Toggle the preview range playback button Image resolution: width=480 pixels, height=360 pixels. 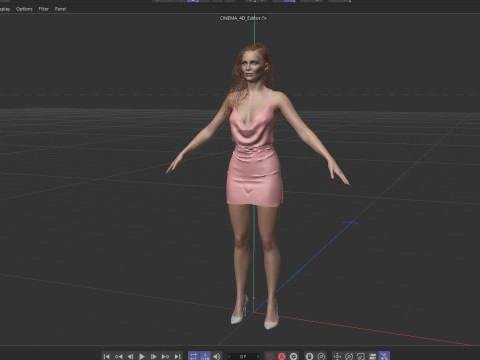point(205,356)
